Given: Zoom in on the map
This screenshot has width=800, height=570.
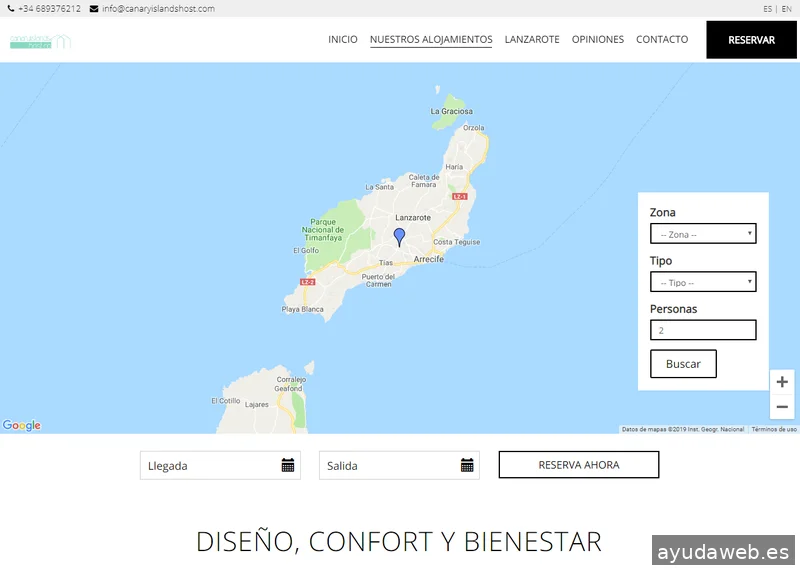Looking at the screenshot, I should click(x=782, y=382).
